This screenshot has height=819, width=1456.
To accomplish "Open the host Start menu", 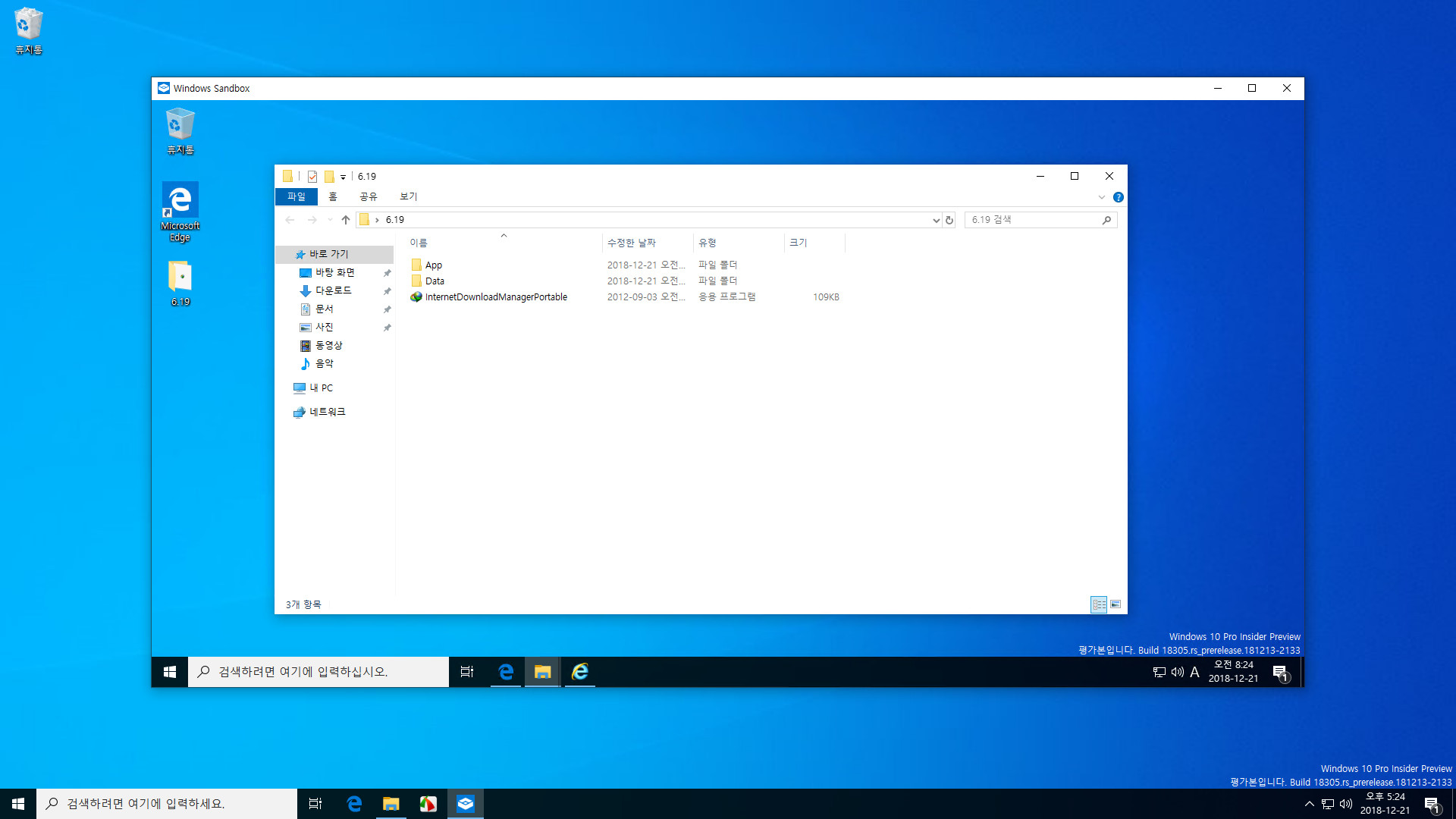I will tap(18, 804).
